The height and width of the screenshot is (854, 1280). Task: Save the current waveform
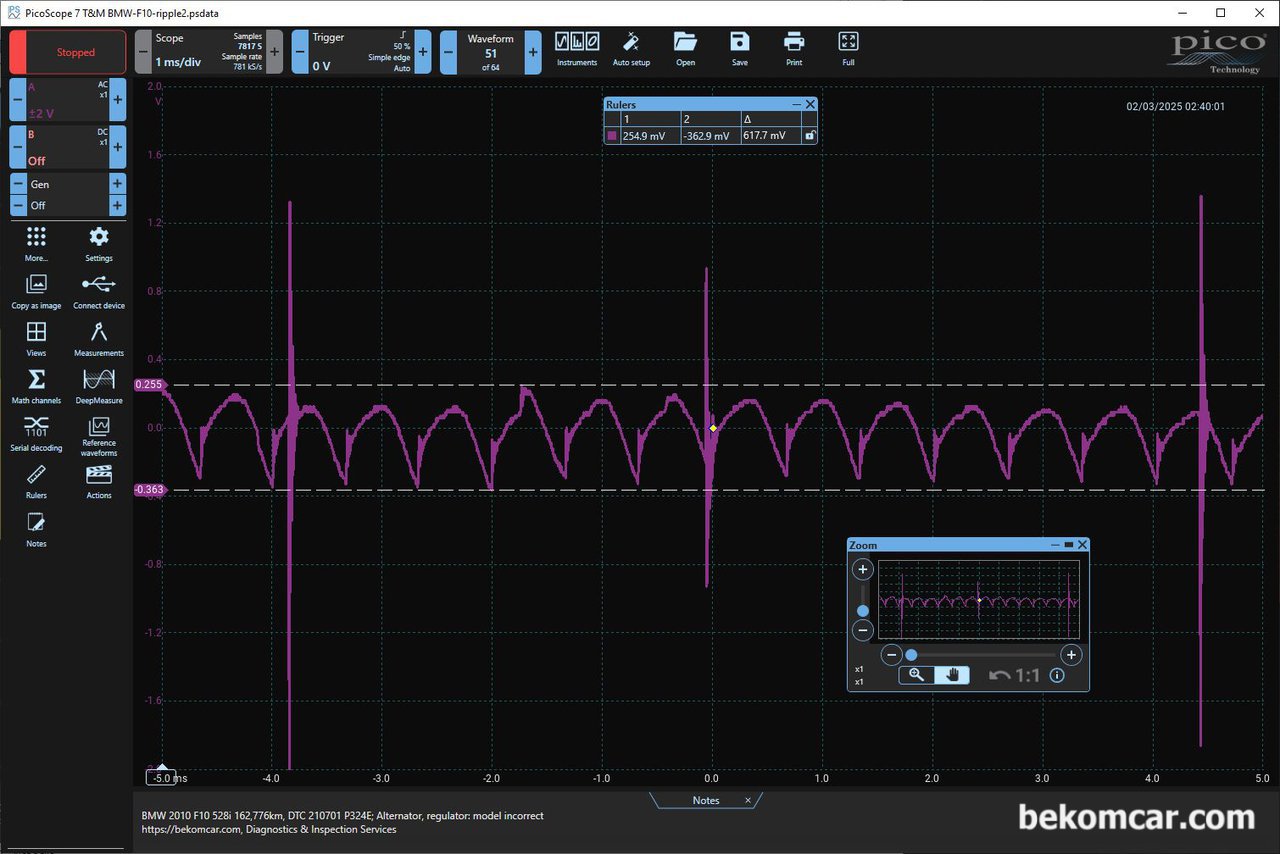[739, 48]
